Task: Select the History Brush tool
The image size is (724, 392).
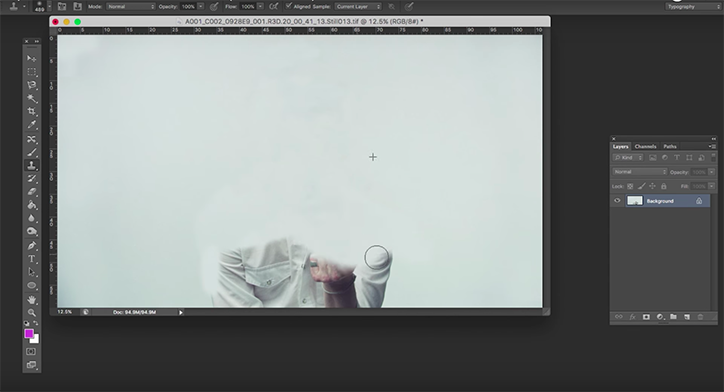Action: tap(31, 178)
